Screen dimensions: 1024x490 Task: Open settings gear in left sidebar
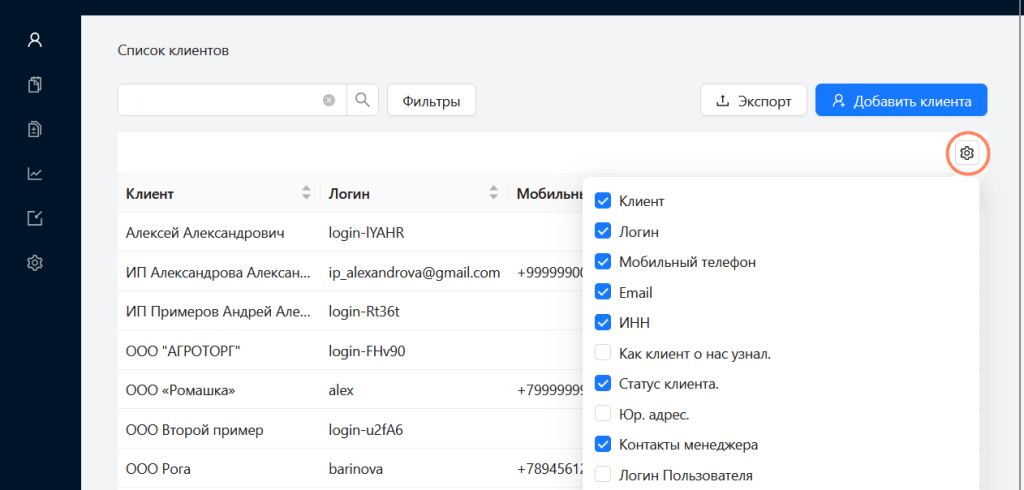click(x=35, y=263)
